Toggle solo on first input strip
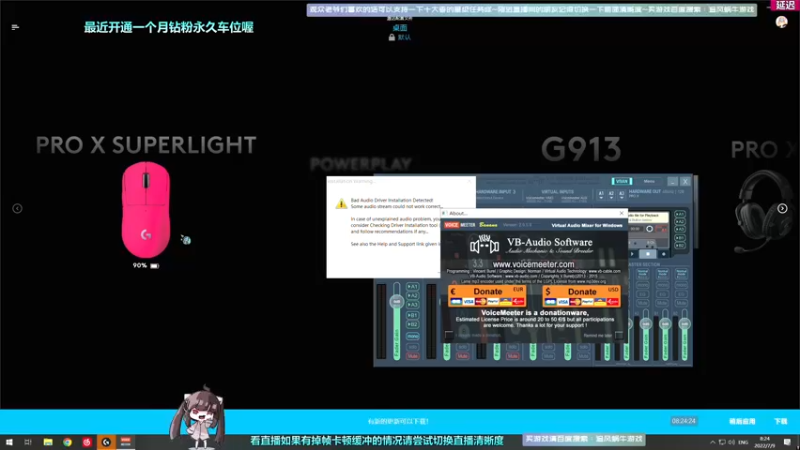Viewport: 800px width, 450px height. coord(412,347)
